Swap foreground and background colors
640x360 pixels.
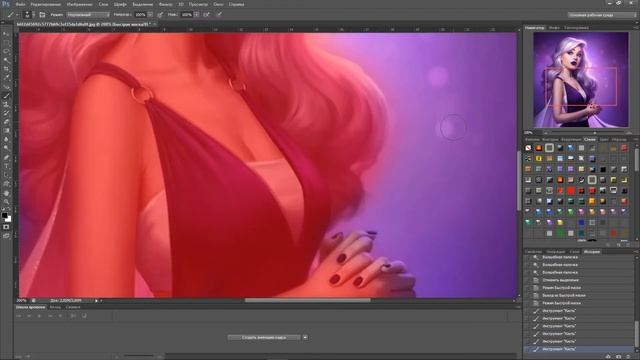(x=9, y=210)
